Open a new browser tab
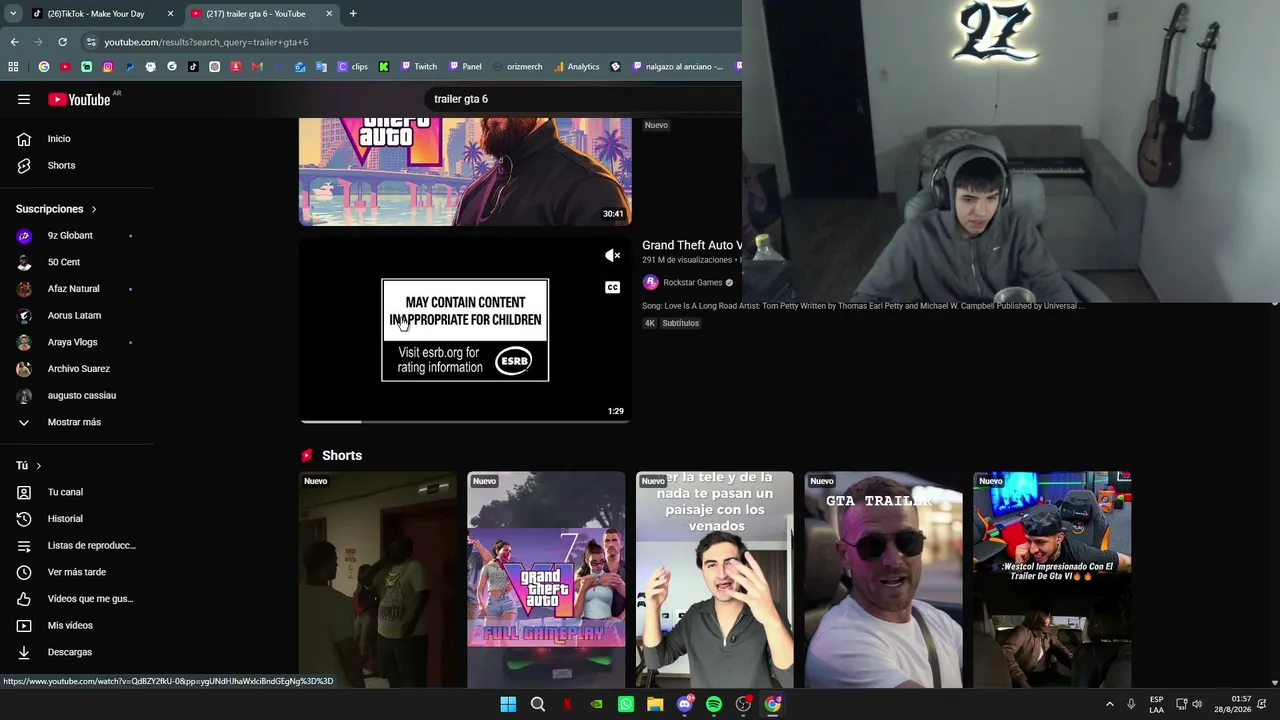Viewport: 1280px width, 720px height. click(x=353, y=14)
